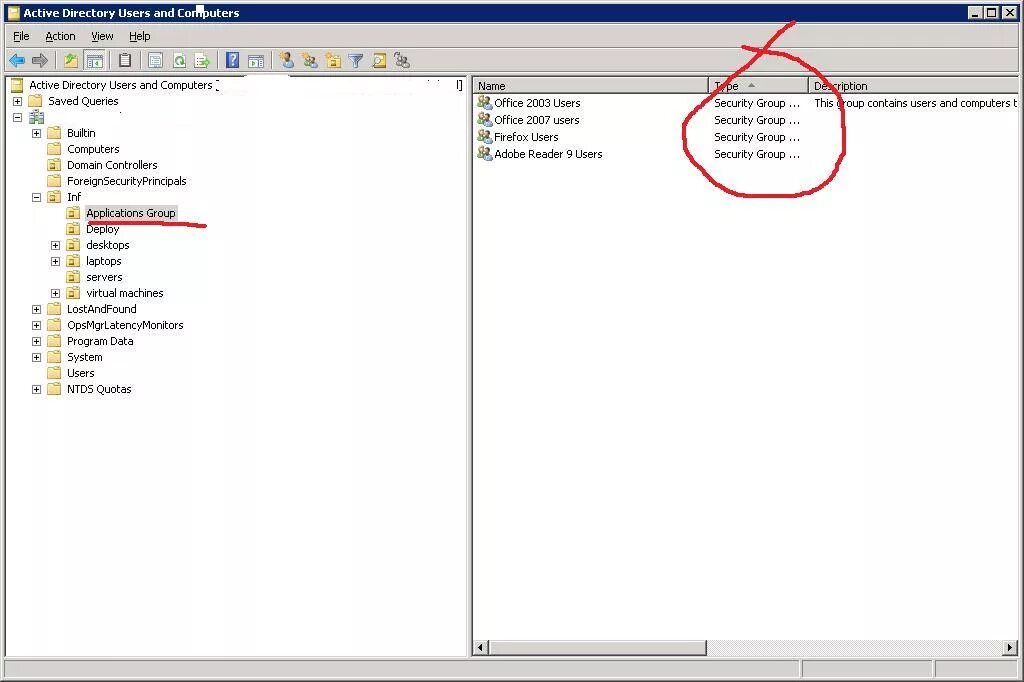The image size is (1024, 682).
Task: Click the Paste clipboard toolbar icon
Action: click(x=125, y=61)
